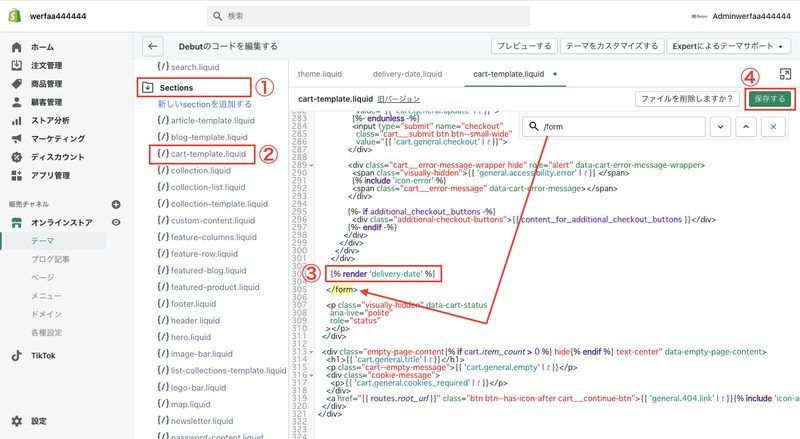Open cart-template.liquid in file list
The image size is (800, 439).
tap(208, 154)
